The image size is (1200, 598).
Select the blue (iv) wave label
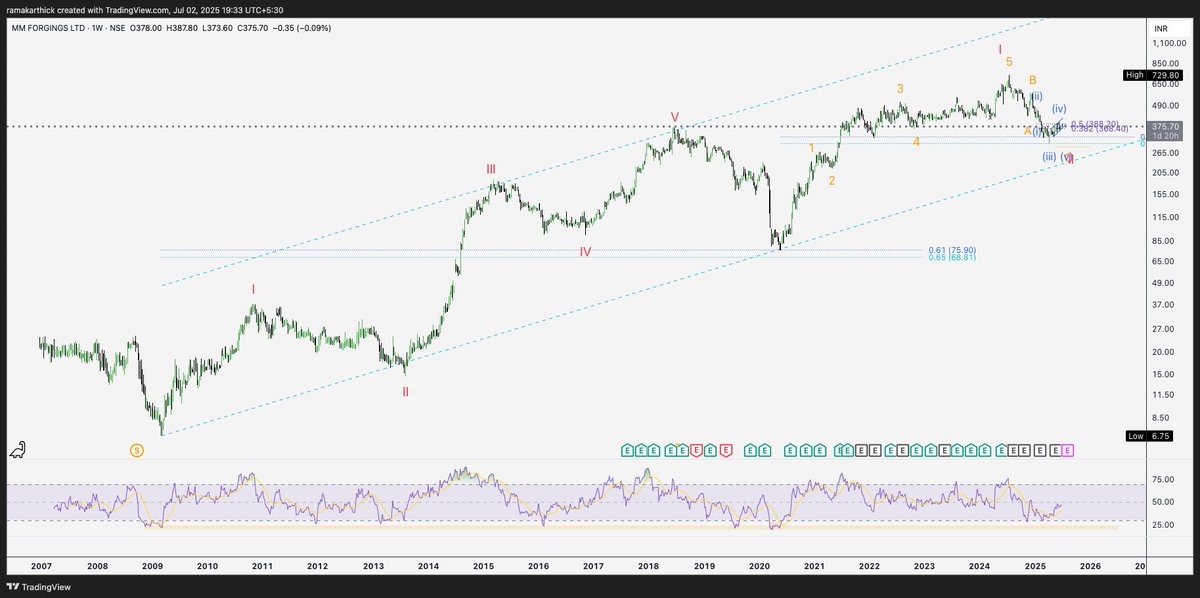coord(1059,108)
